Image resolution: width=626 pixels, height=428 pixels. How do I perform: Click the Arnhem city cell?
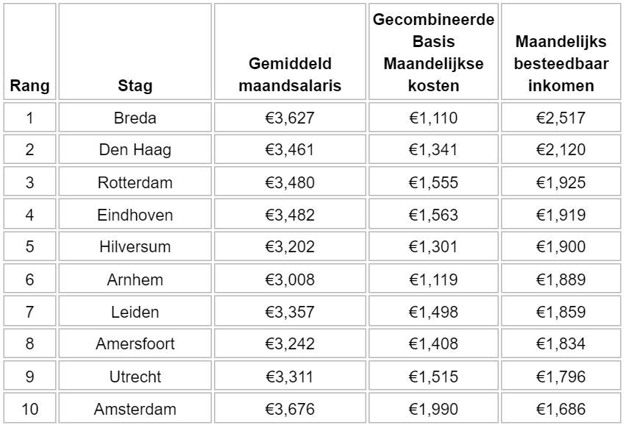135,280
